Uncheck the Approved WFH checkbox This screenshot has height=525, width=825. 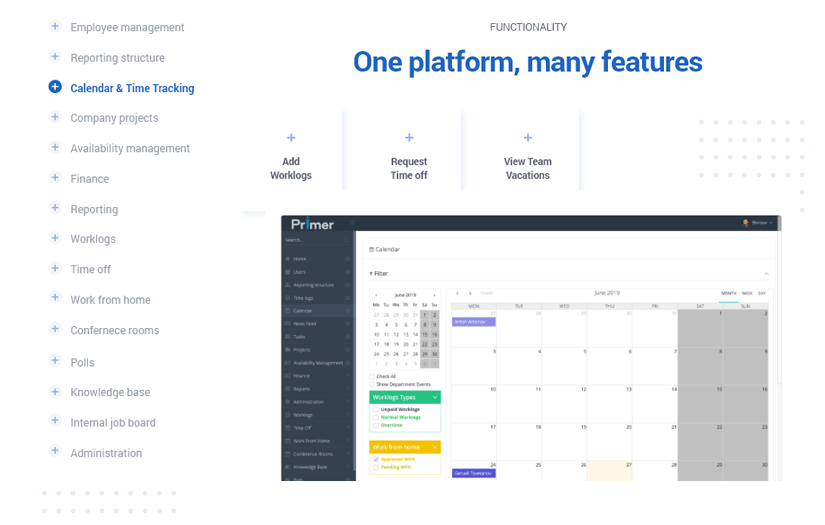coord(376,459)
